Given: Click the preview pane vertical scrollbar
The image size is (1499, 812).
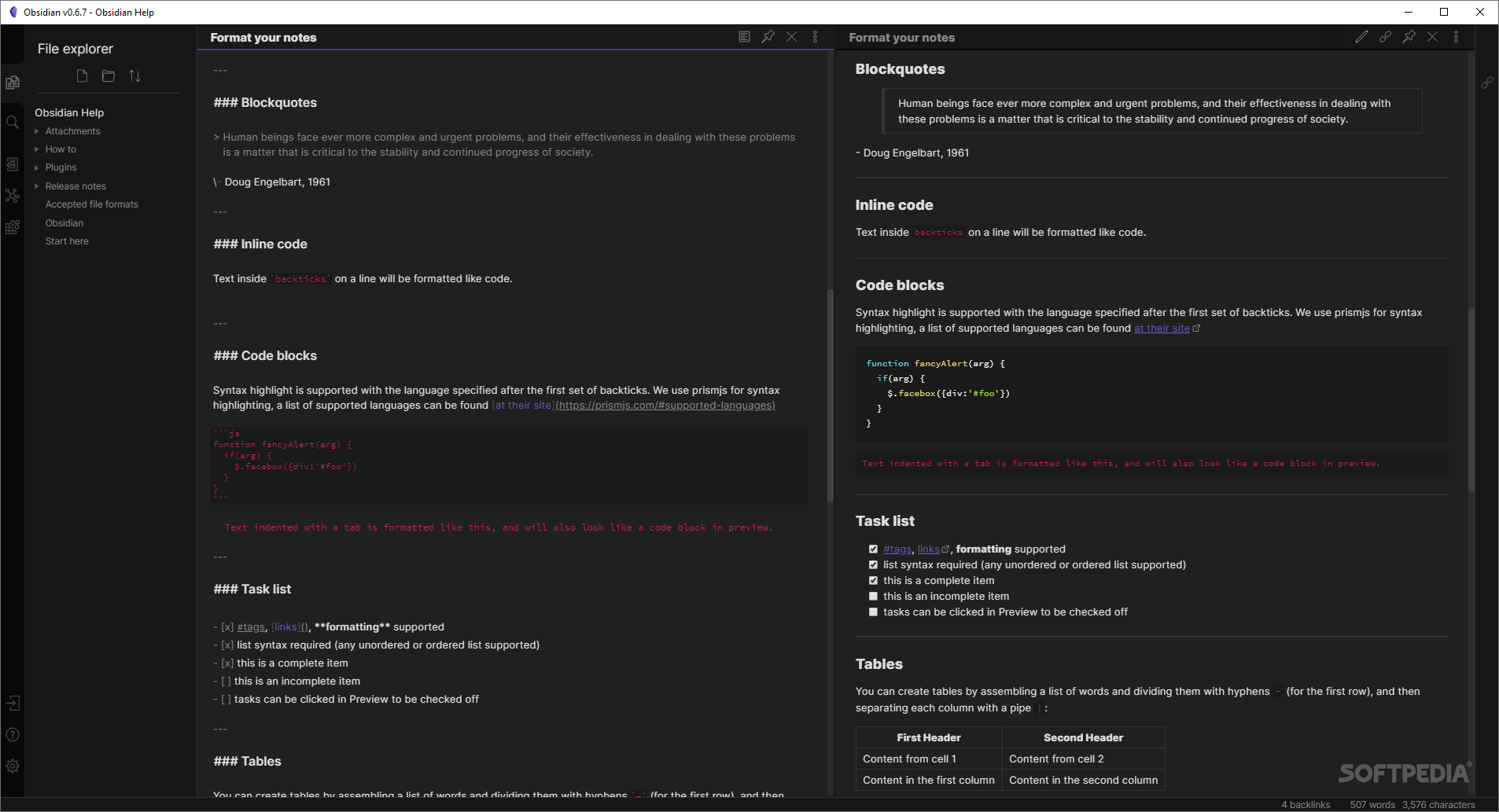Looking at the screenshot, I should [1471, 400].
